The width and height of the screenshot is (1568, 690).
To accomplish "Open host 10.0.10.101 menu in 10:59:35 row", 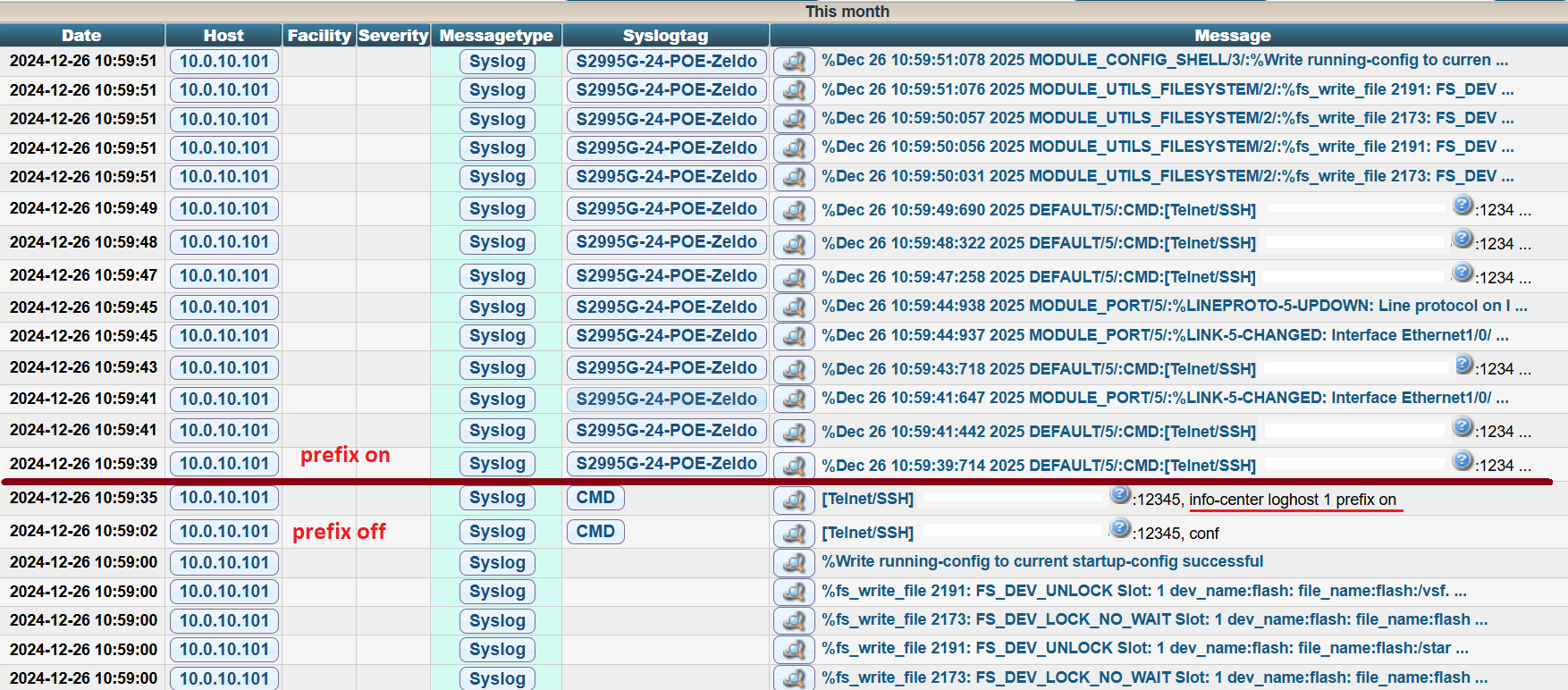I will click(x=224, y=498).
